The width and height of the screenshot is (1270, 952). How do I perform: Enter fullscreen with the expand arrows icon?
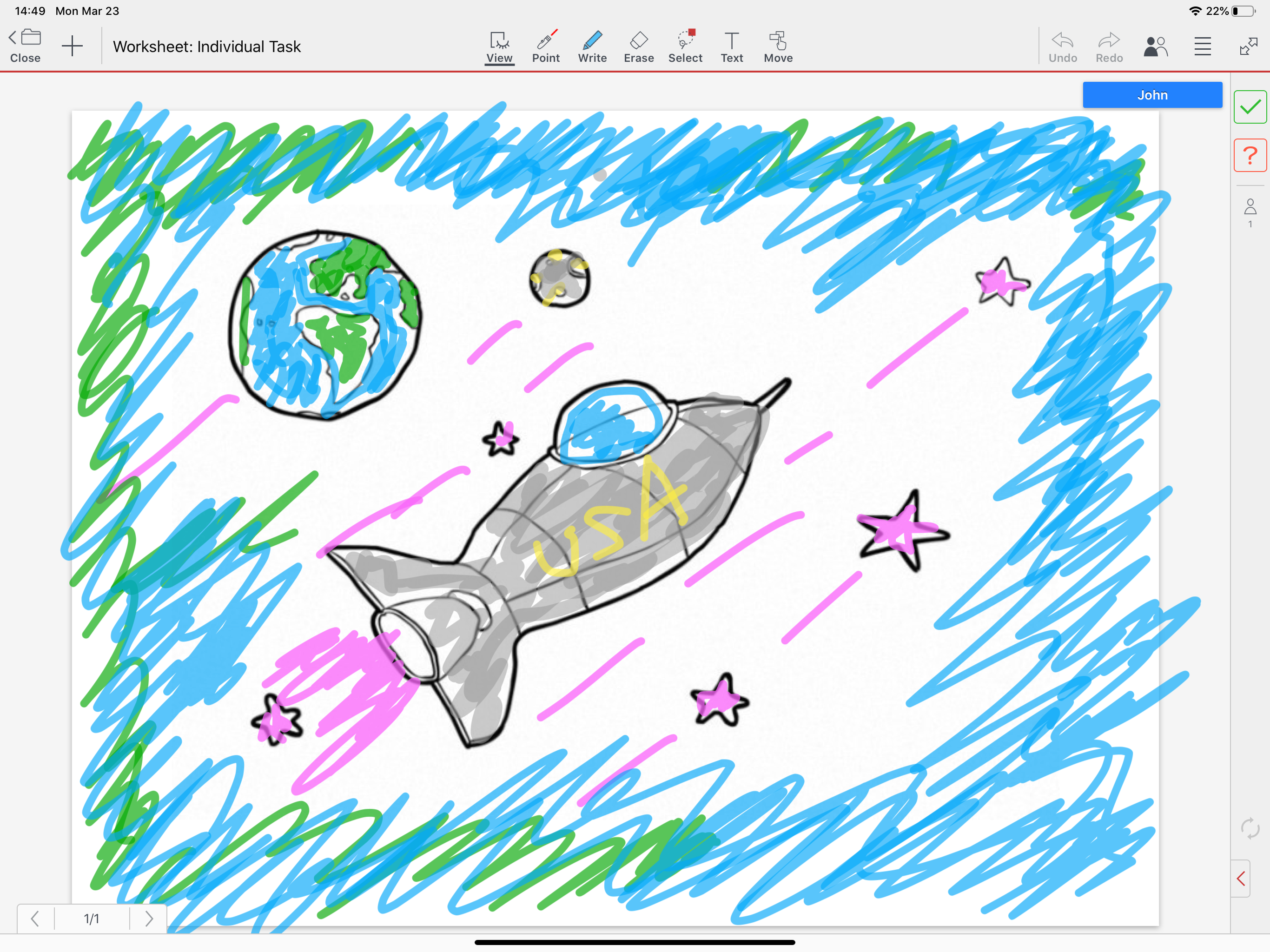click(x=1248, y=46)
